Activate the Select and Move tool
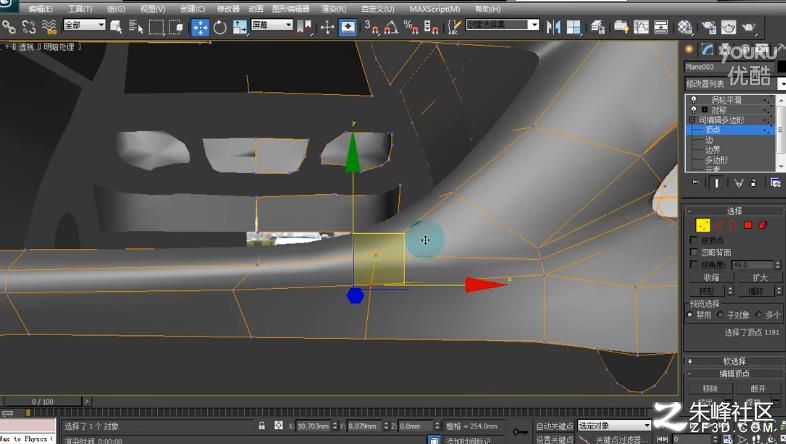 click(x=200, y=27)
